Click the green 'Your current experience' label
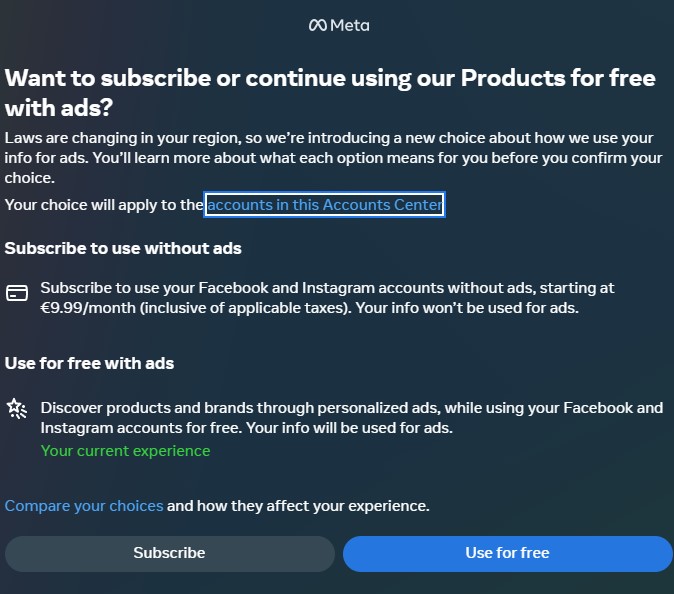This screenshot has height=594, width=674. (x=125, y=451)
